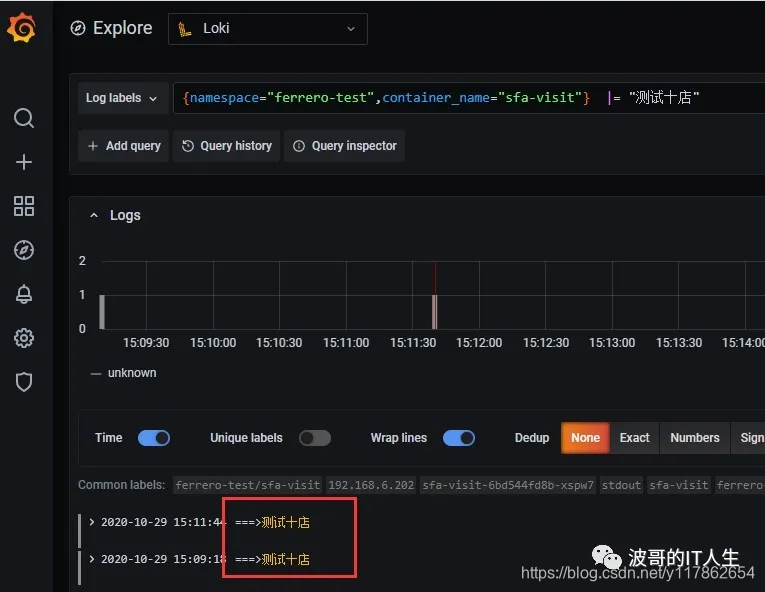Add a new query row

point(123,146)
